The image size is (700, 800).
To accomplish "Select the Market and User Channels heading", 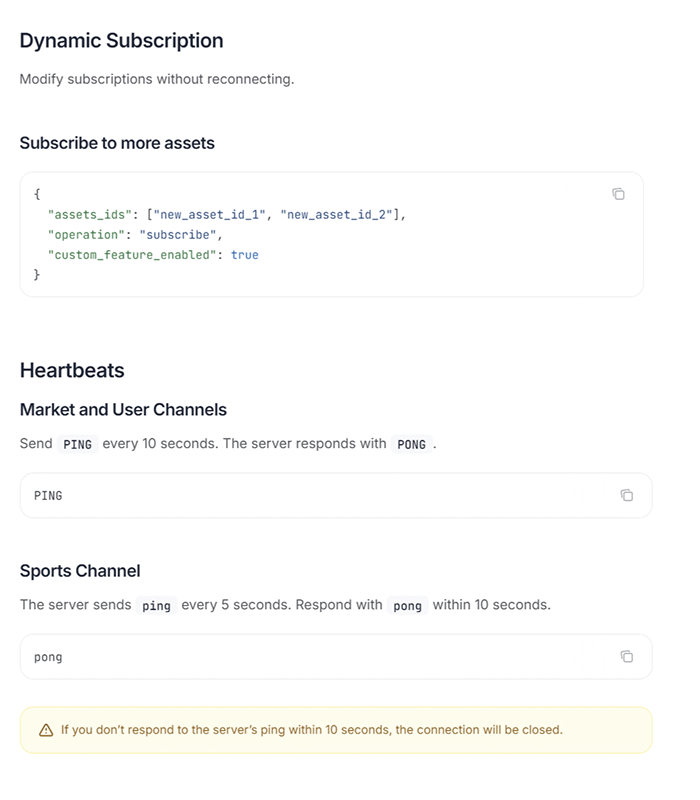I will (123, 409).
